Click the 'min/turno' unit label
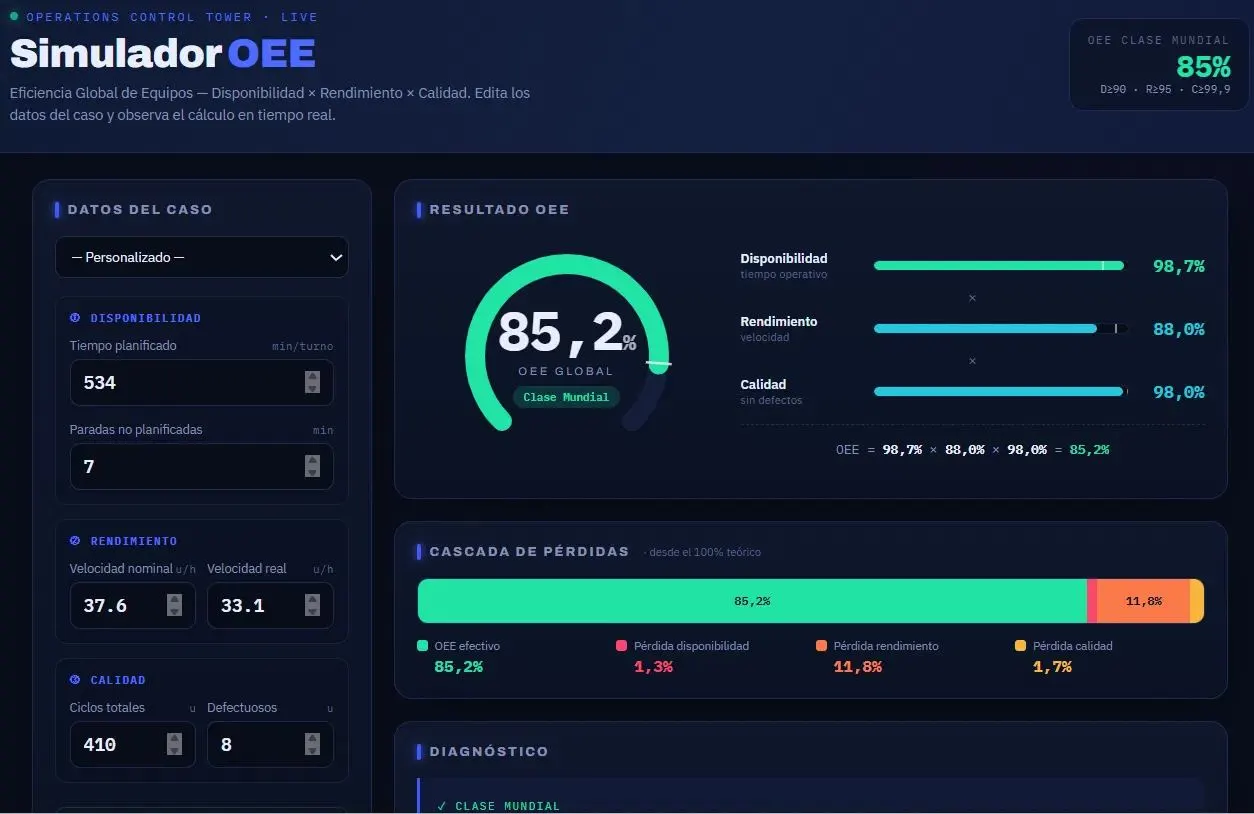Image resolution: width=1254 pixels, height=814 pixels. pyautogui.click(x=303, y=347)
